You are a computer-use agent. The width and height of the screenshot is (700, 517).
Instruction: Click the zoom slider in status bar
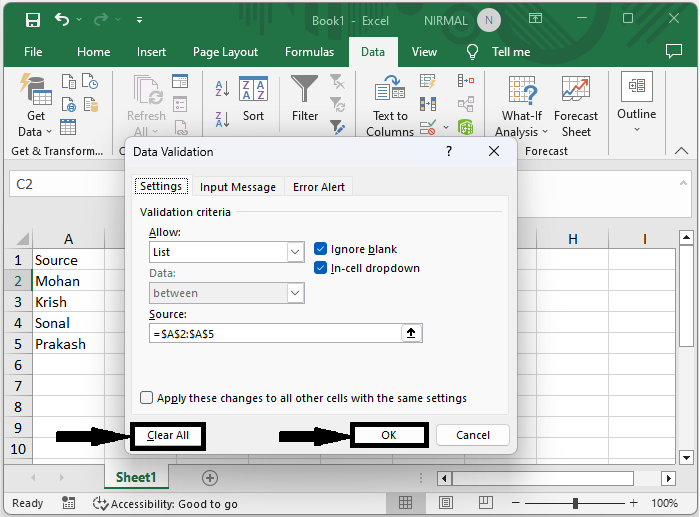pos(580,503)
